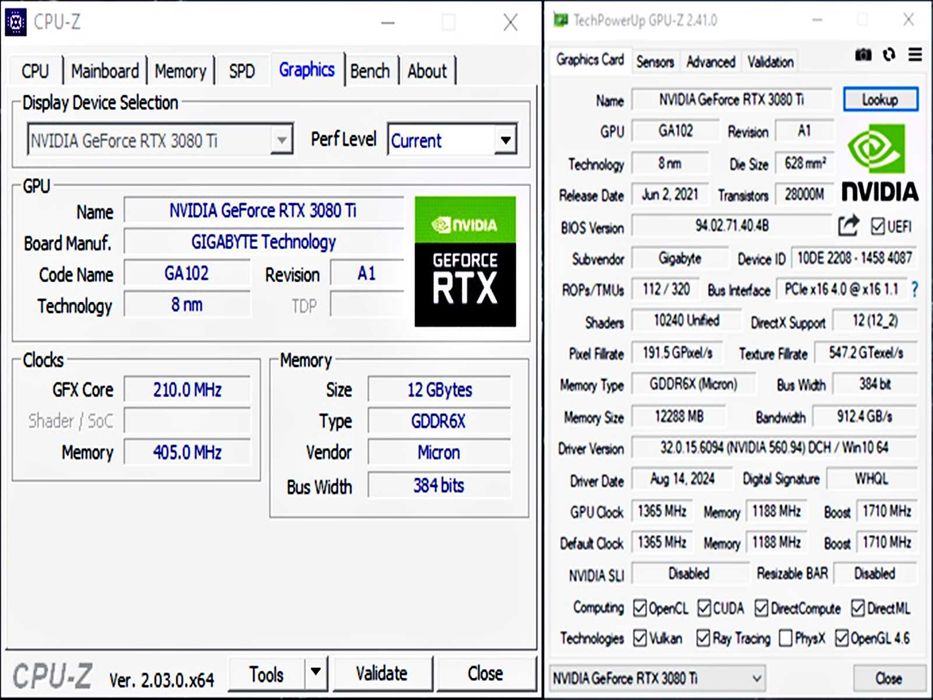Image resolution: width=933 pixels, height=700 pixels.
Task: Click the Lookup button
Action: pyautogui.click(x=881, y=99)
